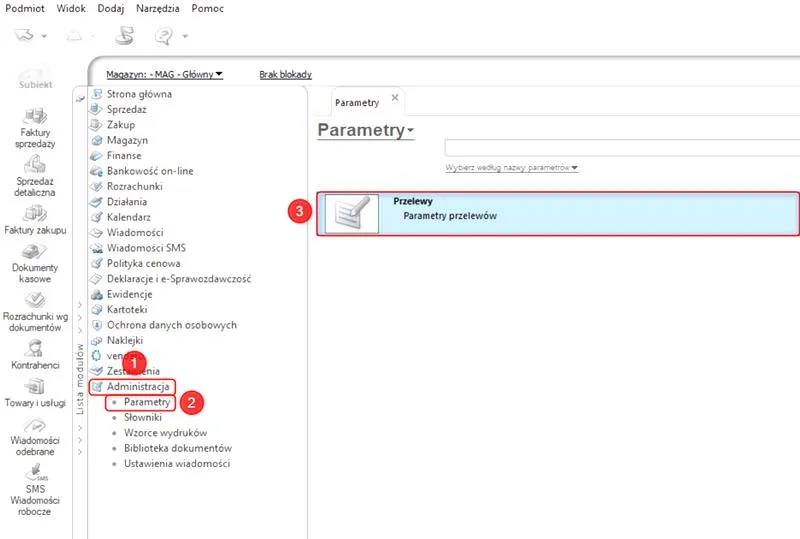The image size is (800, 539).
Task: Open the Sprzedaż detaliczna shortcut icon
Action: (35, 164)
